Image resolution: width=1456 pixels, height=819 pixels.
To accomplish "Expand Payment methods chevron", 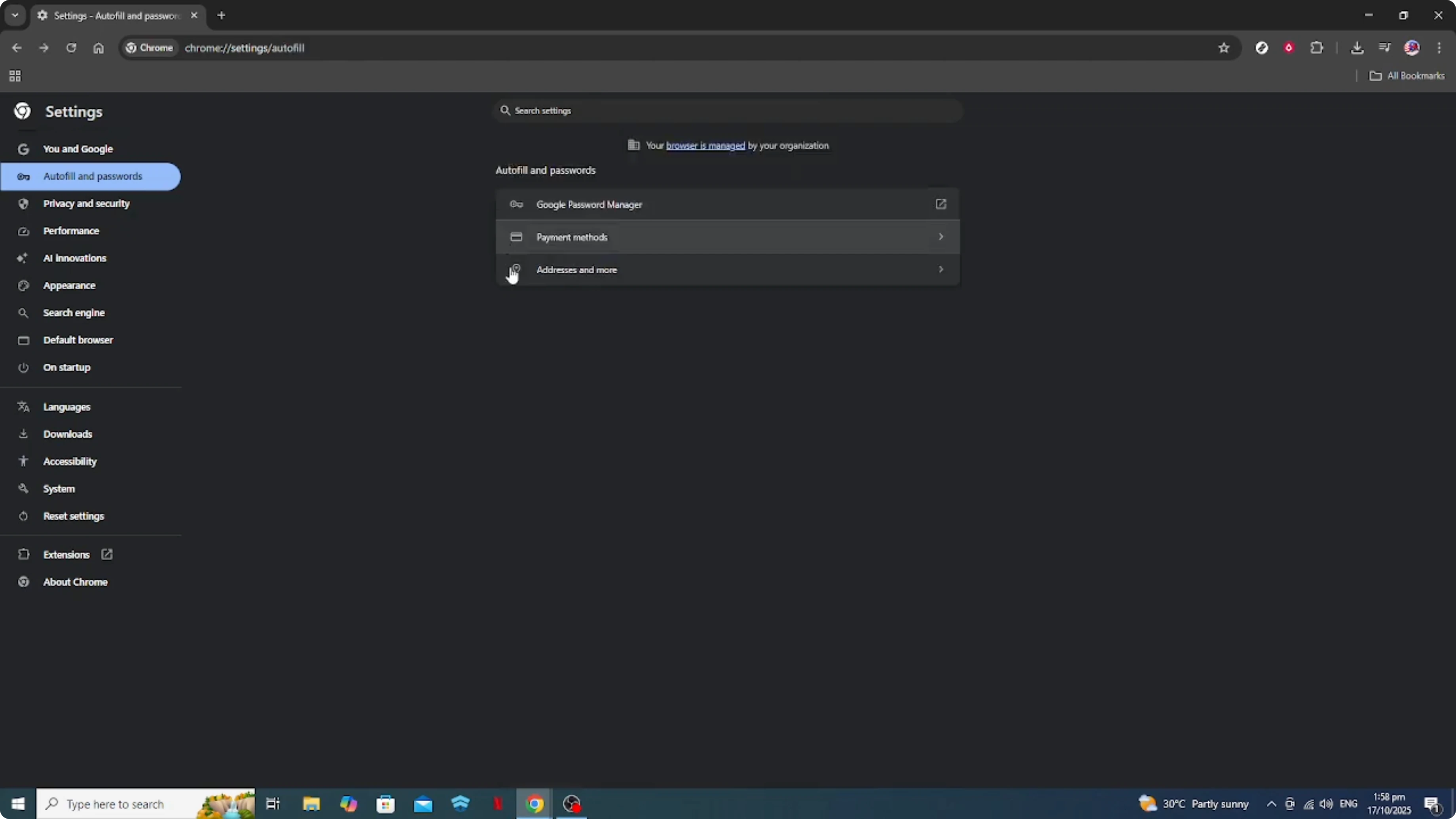I will [941, 237].
